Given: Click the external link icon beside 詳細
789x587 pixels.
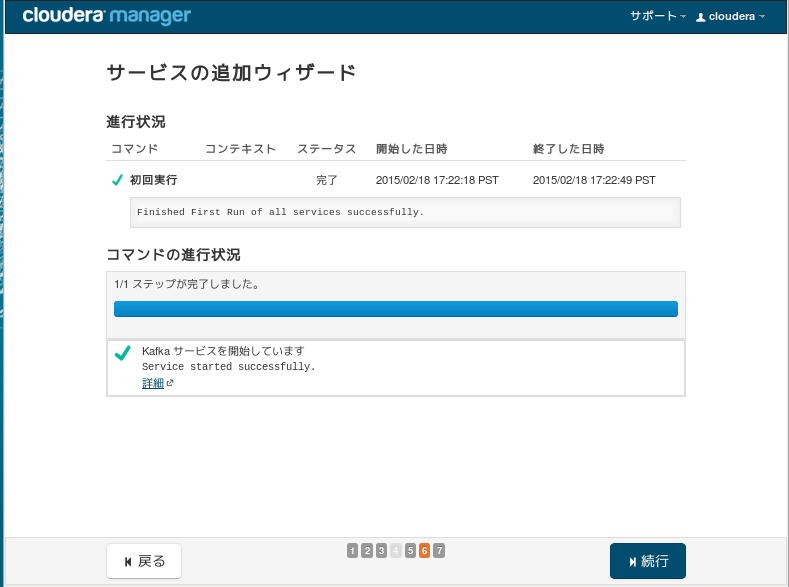Looking at the screenshot, I should 170,383.
